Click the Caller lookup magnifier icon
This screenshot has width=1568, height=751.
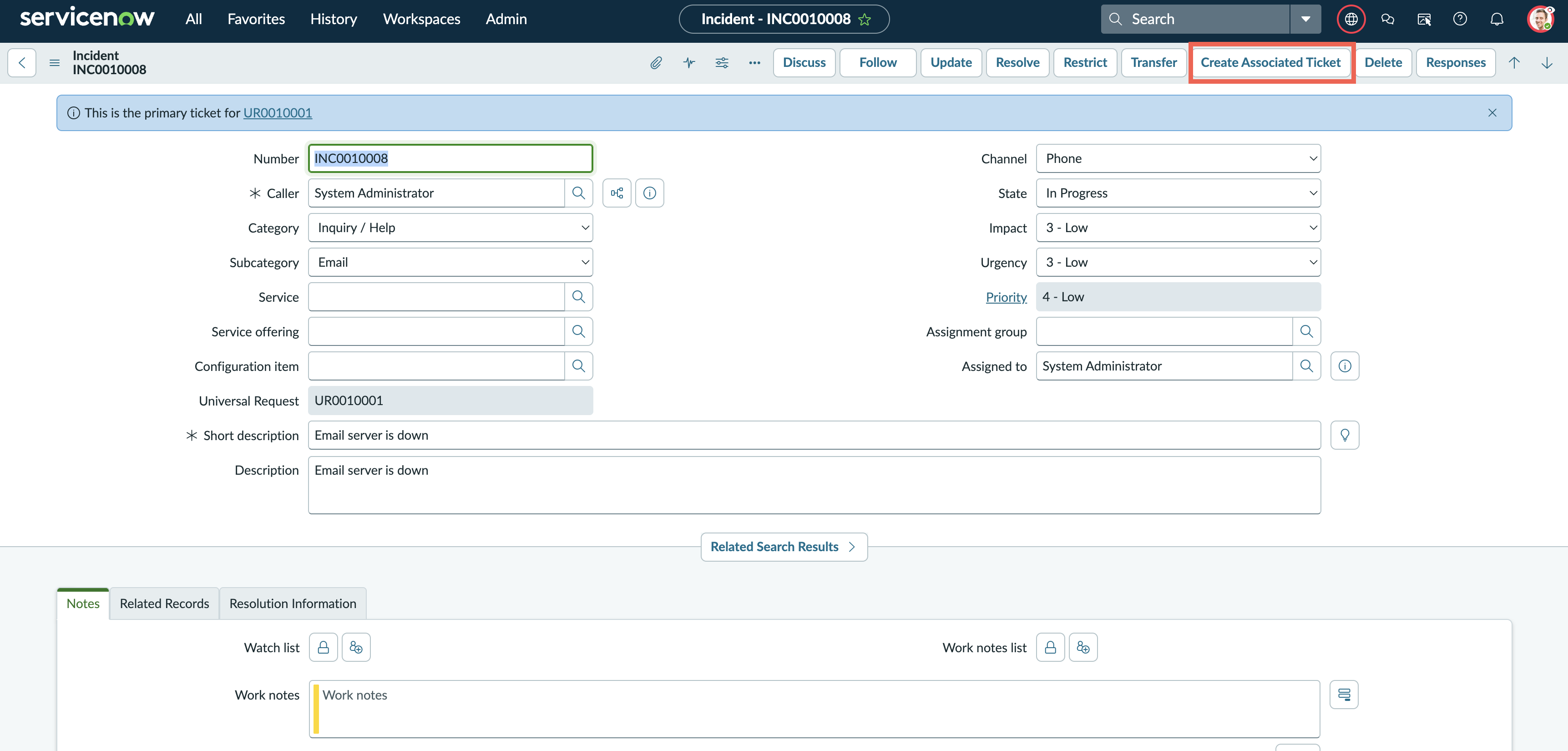(x=578, y=193)
